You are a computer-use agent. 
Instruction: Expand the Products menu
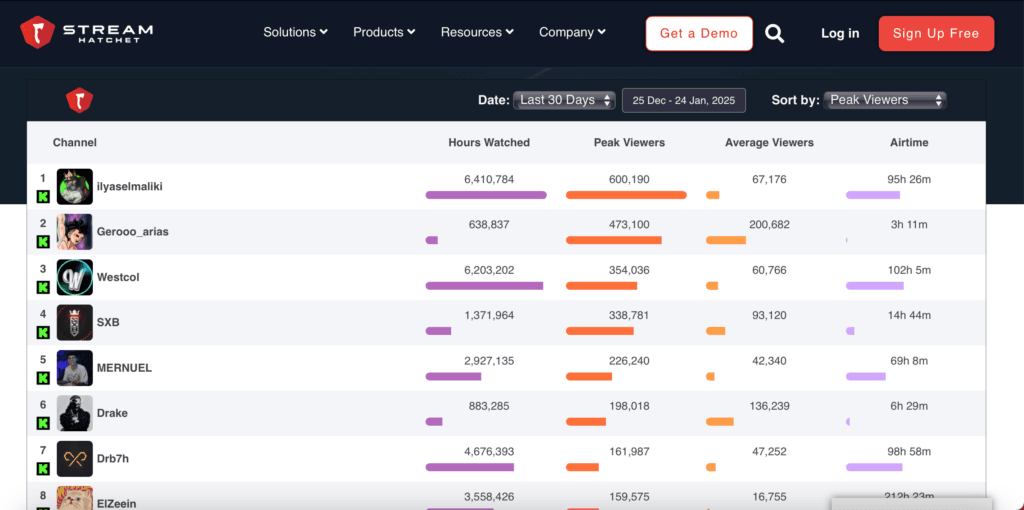(x=384, y=32)
